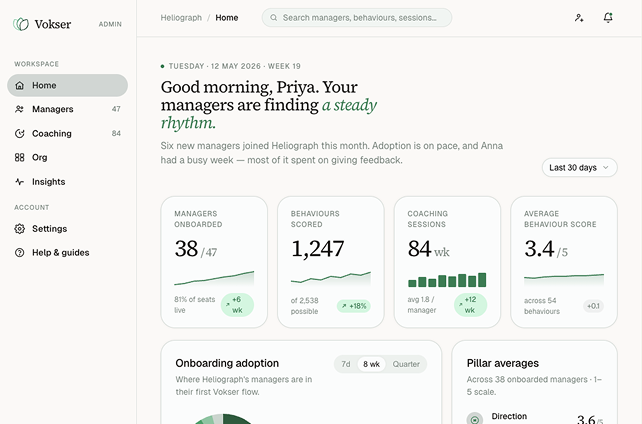
Task: Click the "across 54 behaviours" text
Action: coord(542,306)
